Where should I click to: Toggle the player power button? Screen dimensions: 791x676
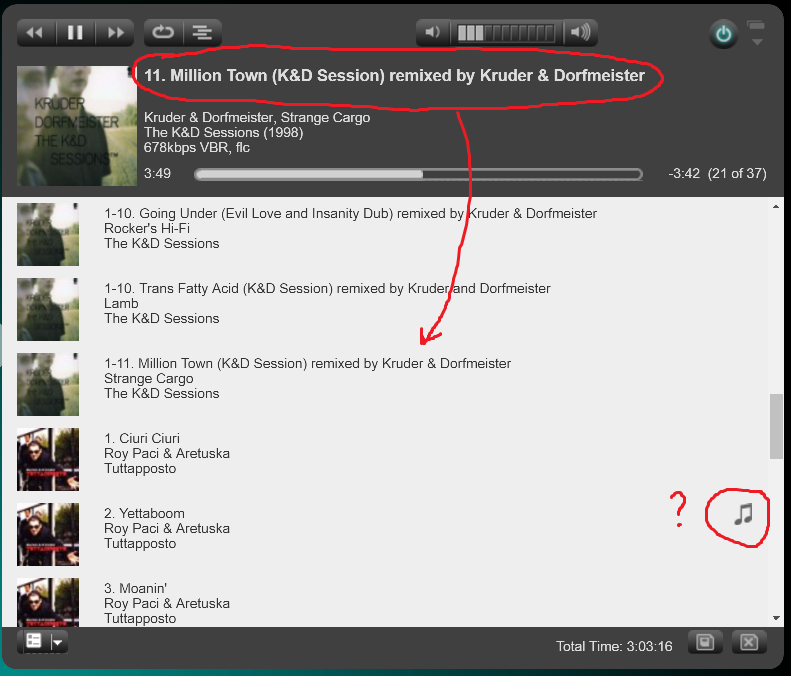point(723,35)
